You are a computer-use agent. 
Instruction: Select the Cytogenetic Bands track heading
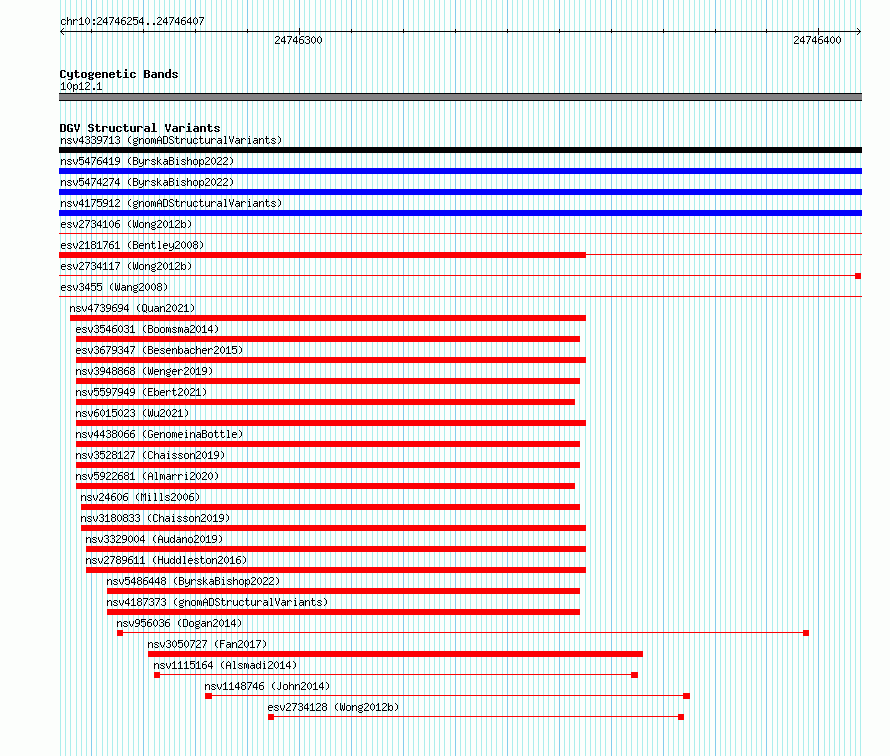119,74
